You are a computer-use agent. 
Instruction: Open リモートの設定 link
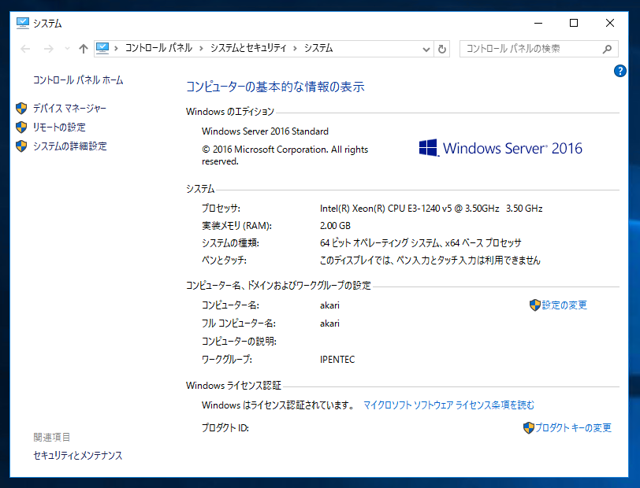(59, 127)
